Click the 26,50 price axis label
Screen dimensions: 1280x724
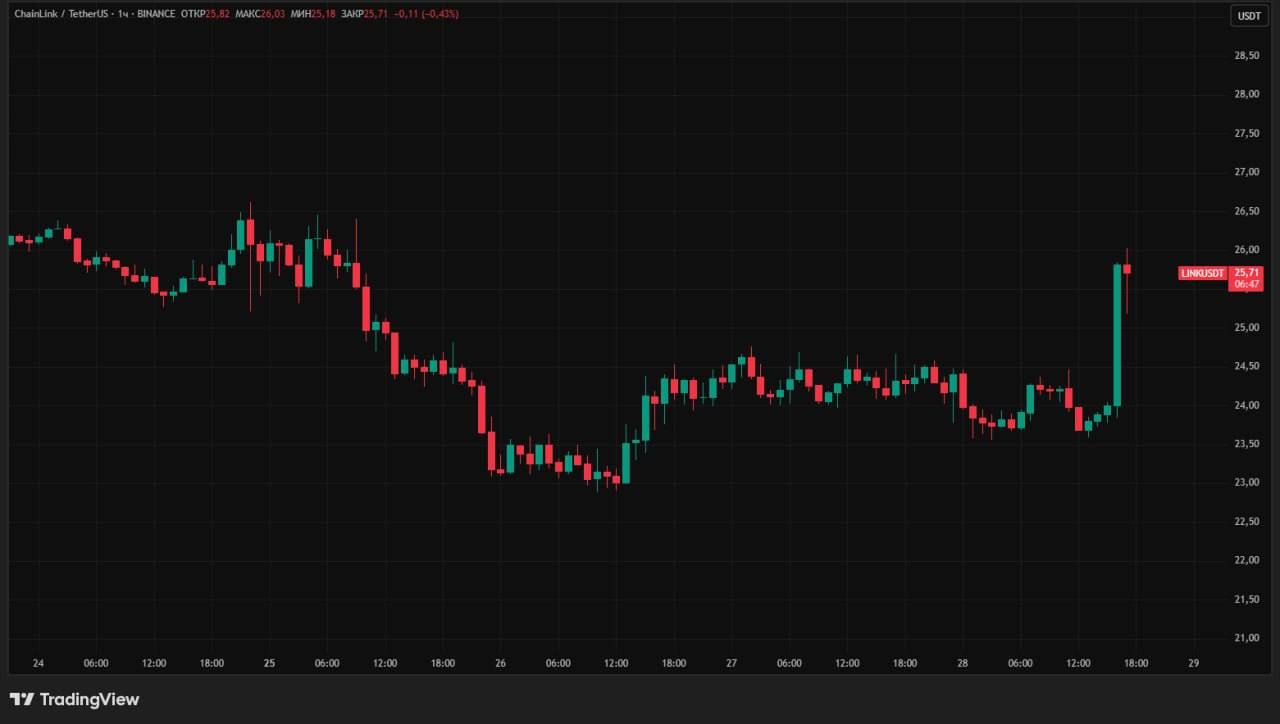(1246, 211)
